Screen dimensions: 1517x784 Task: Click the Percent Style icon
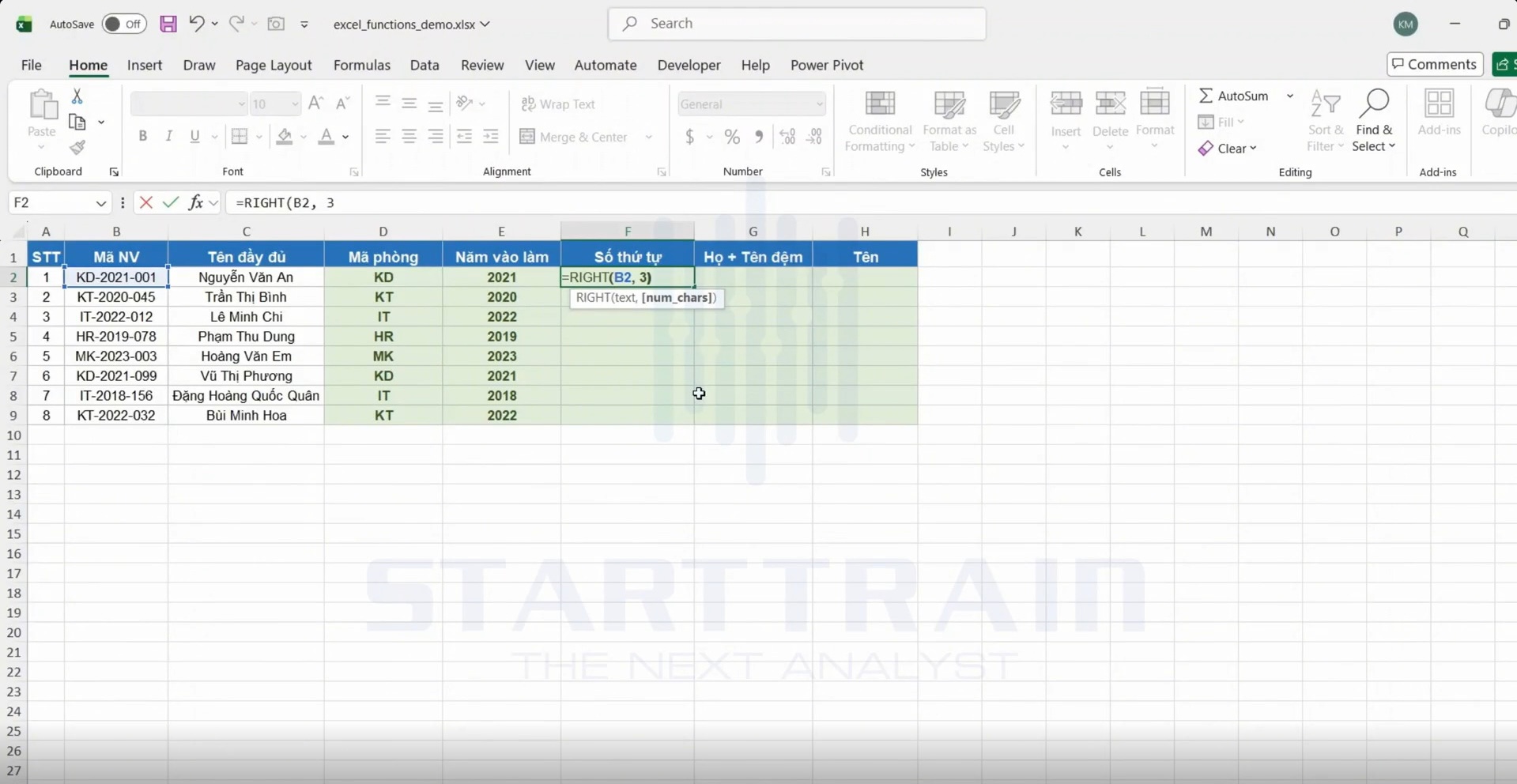733,137
